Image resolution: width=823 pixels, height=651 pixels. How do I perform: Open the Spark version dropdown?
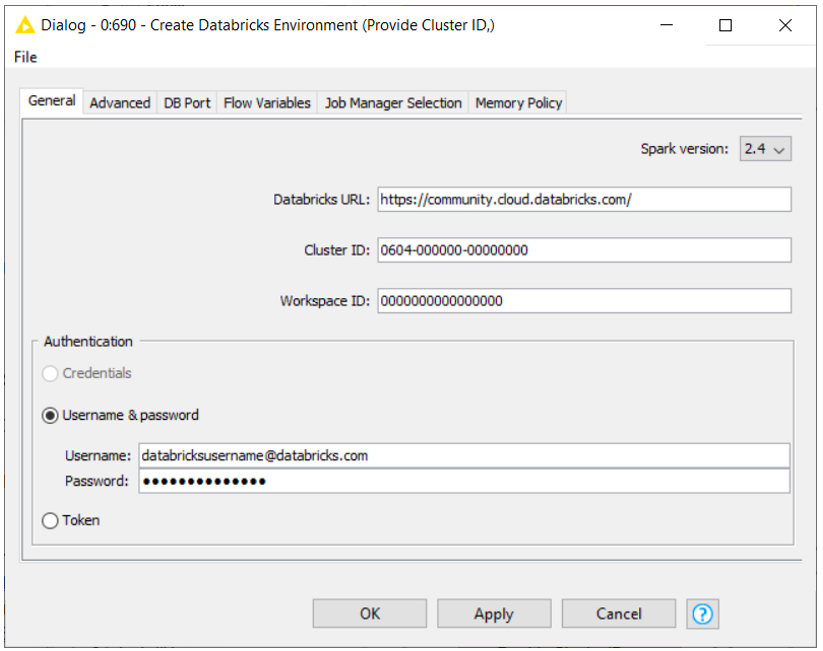(765, 149)
